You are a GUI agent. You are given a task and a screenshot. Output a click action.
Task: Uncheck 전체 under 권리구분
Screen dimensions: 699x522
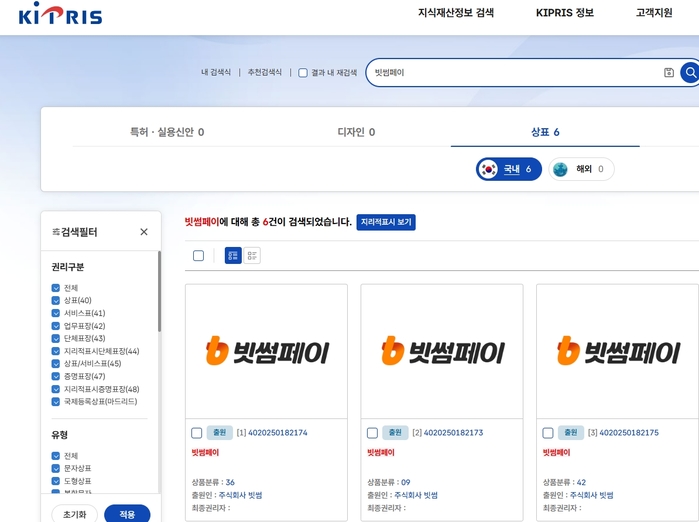(x=56, y=288)
